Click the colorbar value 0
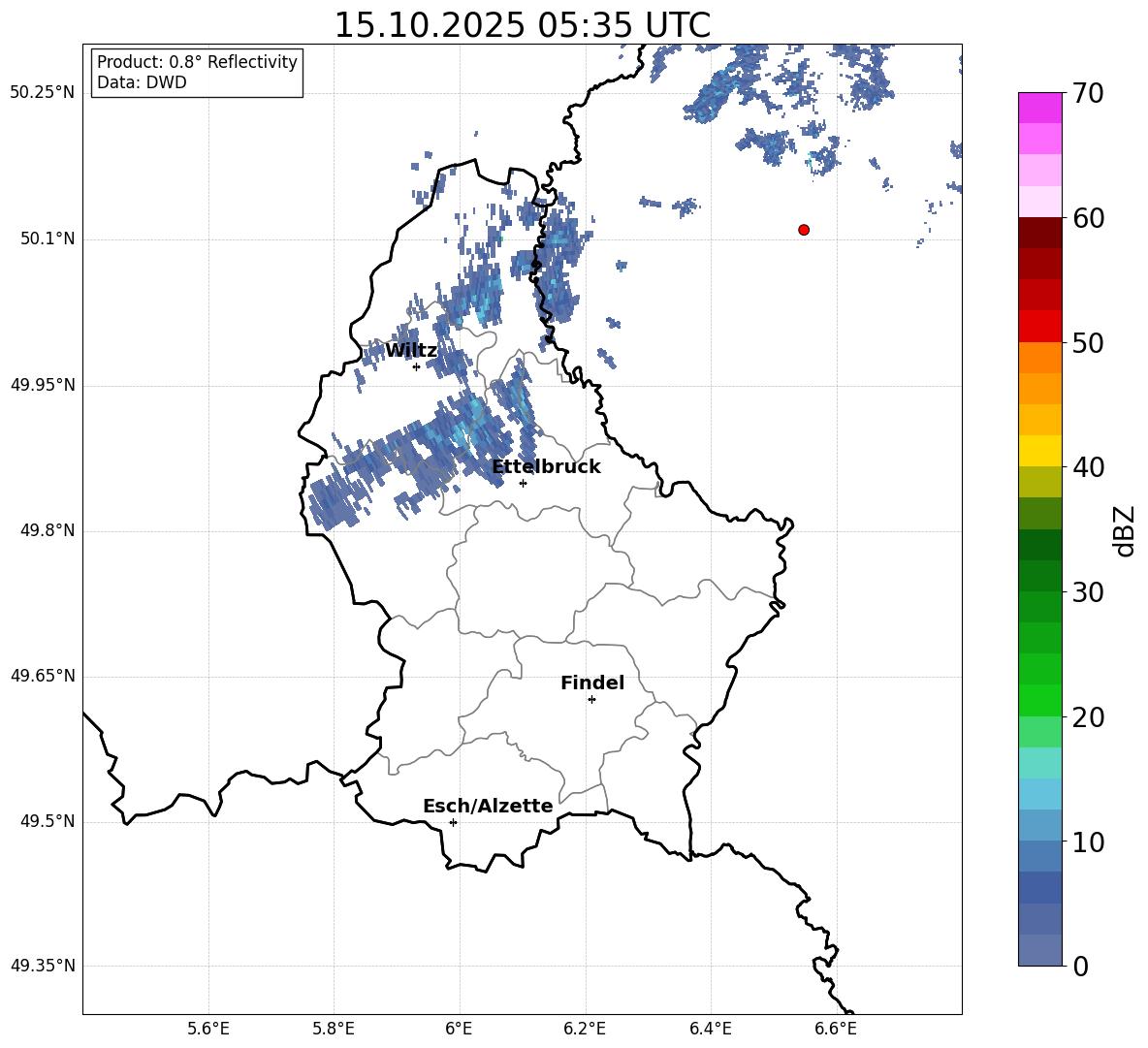Screen dimensions: 1148x1048 1080,966
